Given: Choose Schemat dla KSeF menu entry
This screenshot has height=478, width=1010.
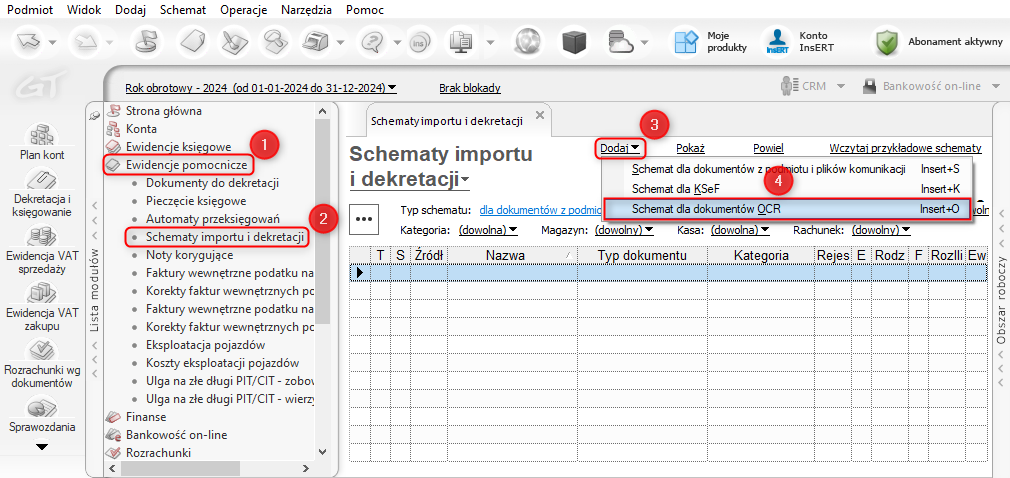Looking at the screenshot, I should click(x=789, y=189).
